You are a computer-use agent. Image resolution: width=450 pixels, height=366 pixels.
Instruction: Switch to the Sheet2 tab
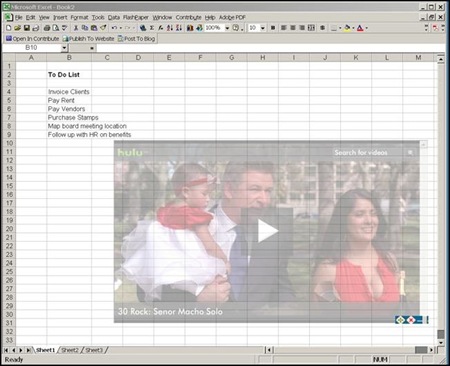pyautogui.click(x=70, y=350)
